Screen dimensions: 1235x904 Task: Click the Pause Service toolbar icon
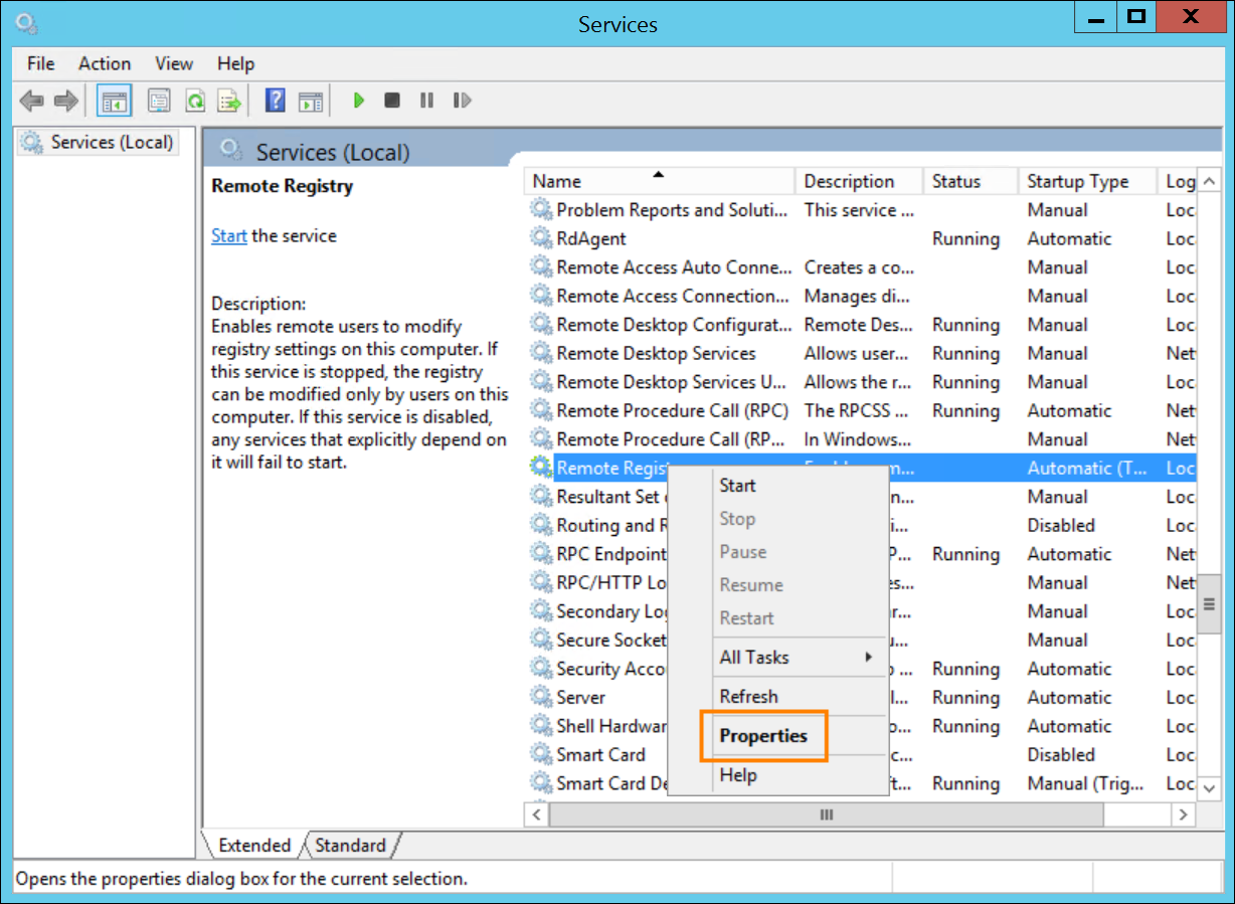(x=427, y=100)
